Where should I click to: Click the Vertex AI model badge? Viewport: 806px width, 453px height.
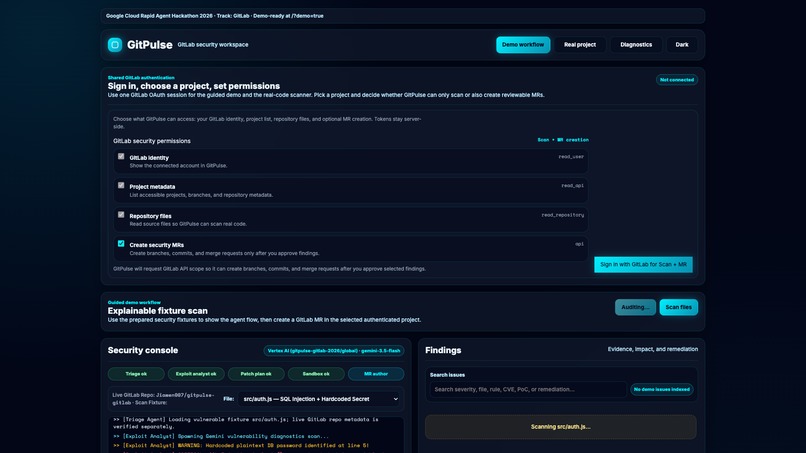[x=334, y=351]
